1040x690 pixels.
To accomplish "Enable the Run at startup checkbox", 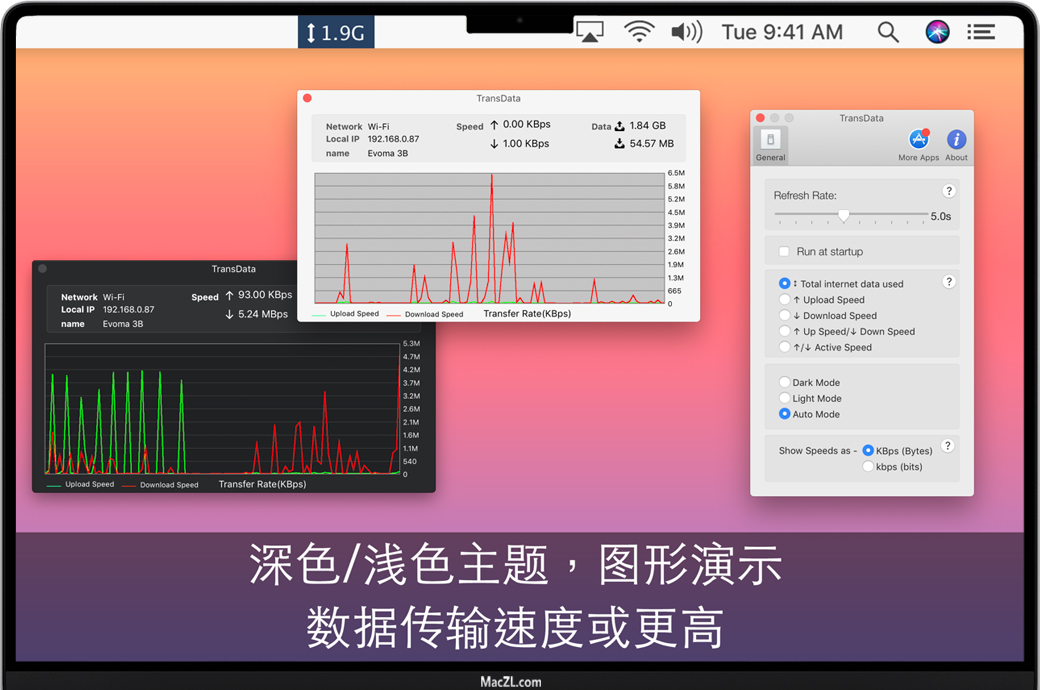I will click(x=784, y=251).
